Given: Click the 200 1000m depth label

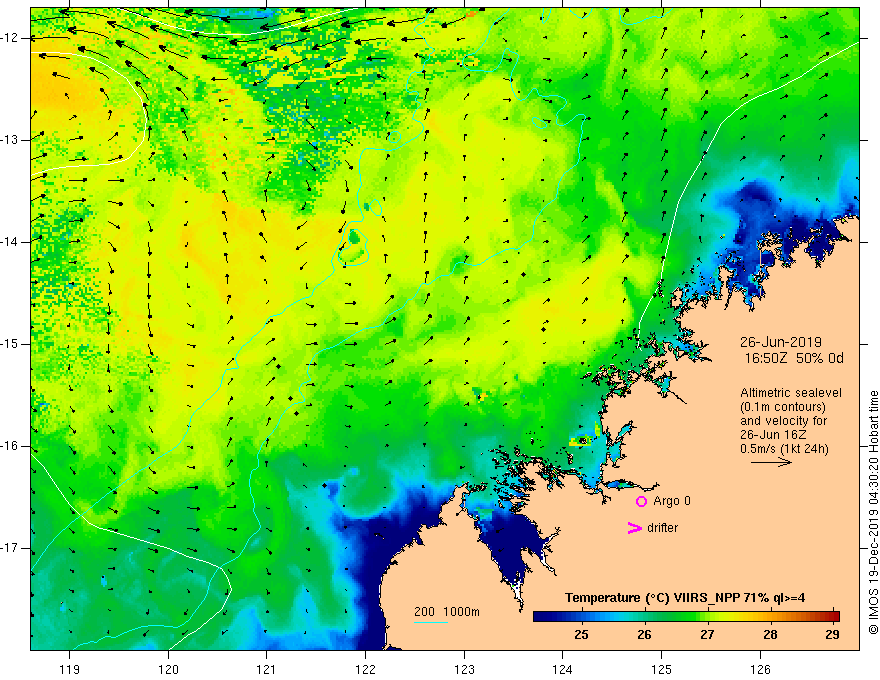Looking at the screenshot, I should (447, 612).
